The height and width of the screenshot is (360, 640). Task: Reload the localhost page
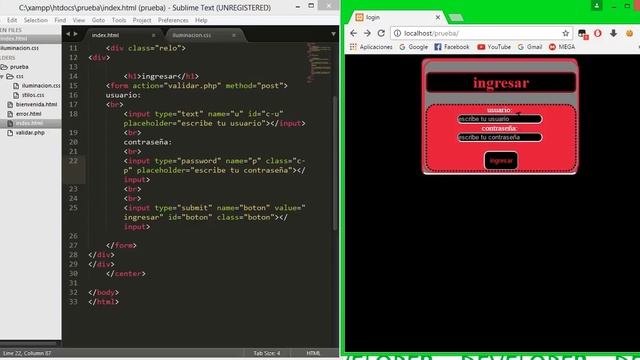pyautogui.click(x=381, y=33)
